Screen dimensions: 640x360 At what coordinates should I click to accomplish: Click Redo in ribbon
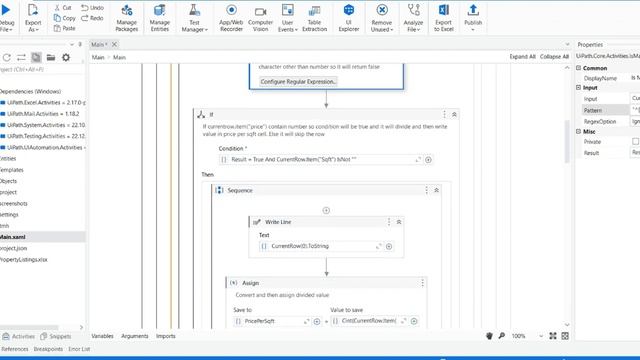click(x=92, y=18)
